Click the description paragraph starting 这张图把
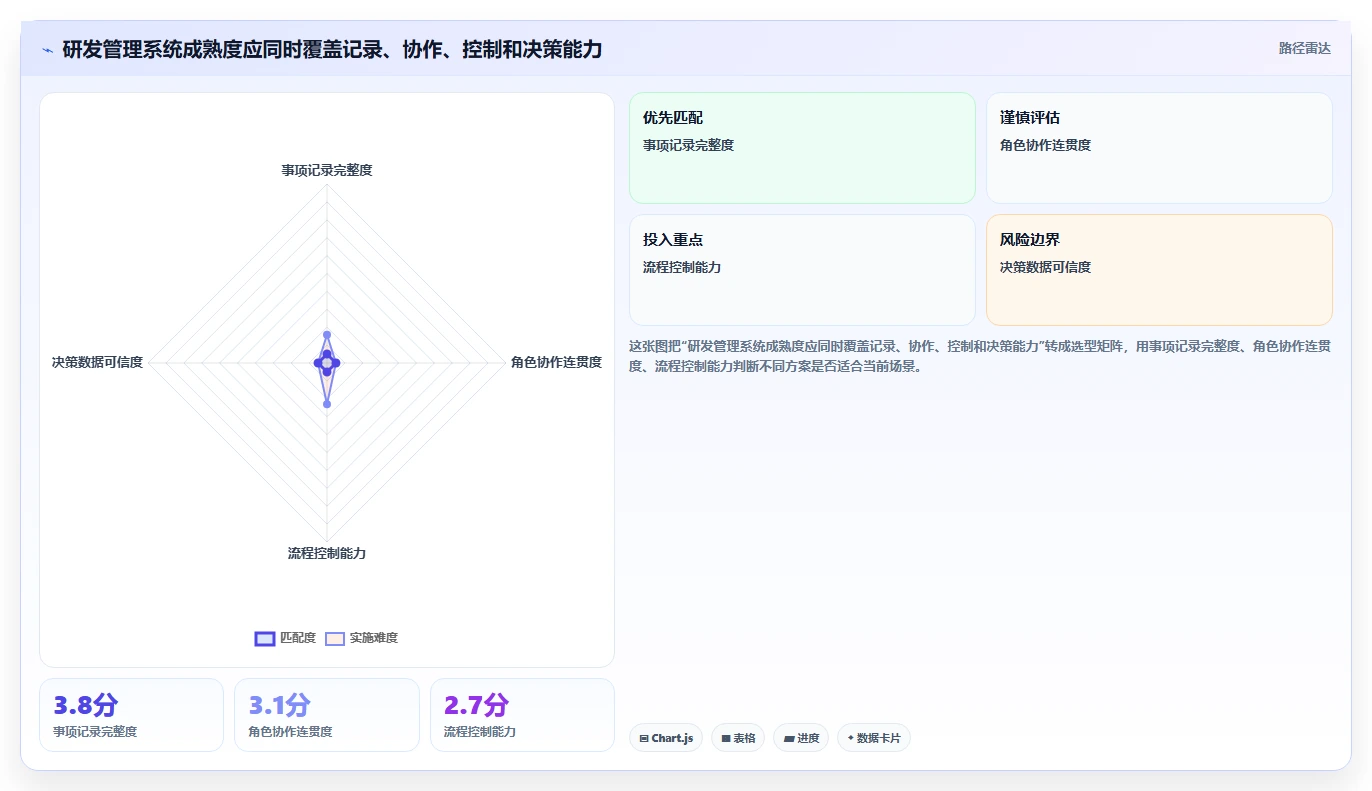 coord(979,356)
